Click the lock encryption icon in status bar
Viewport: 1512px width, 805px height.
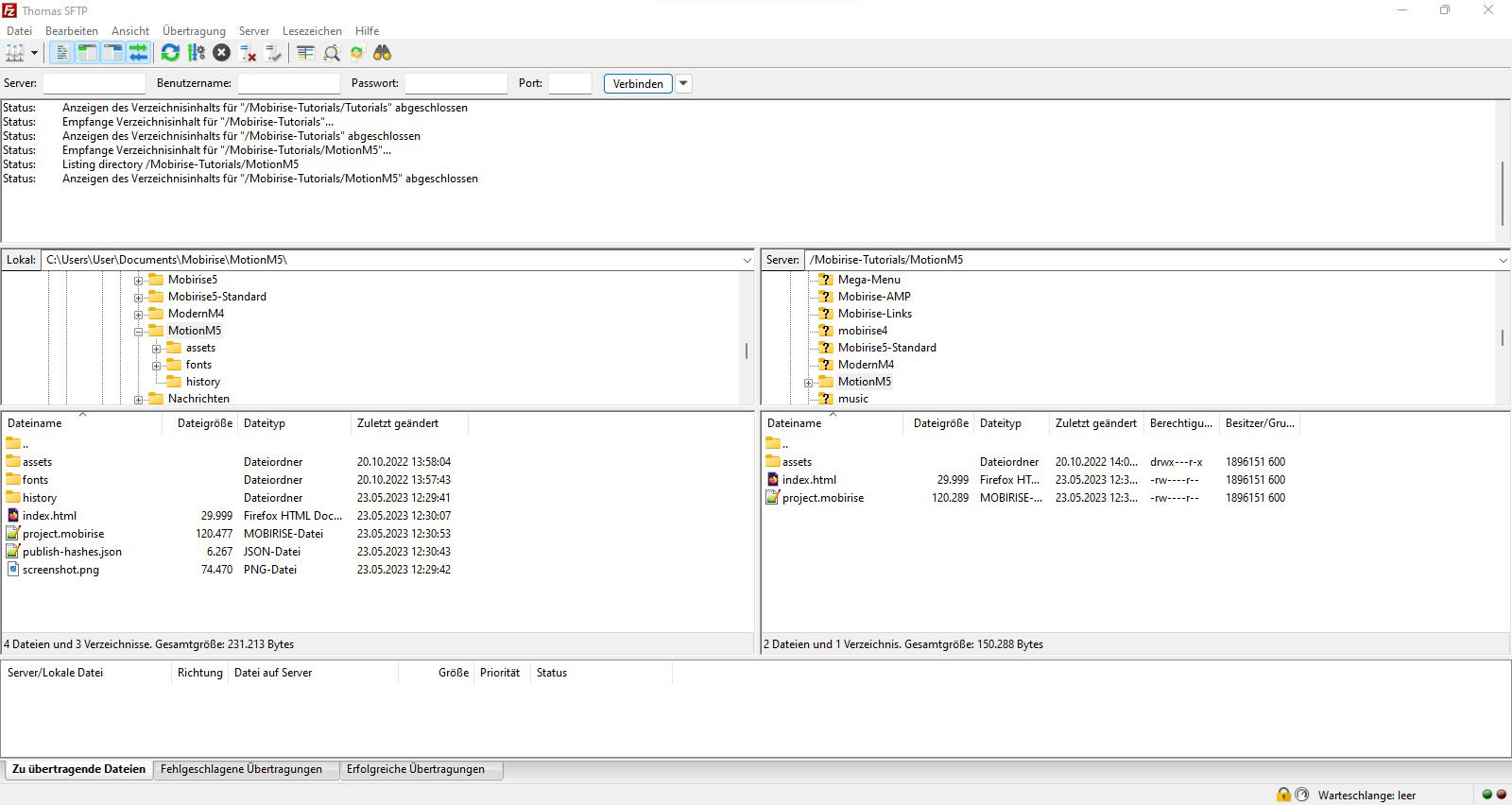pyautogui.click(x=1282, y=795)
